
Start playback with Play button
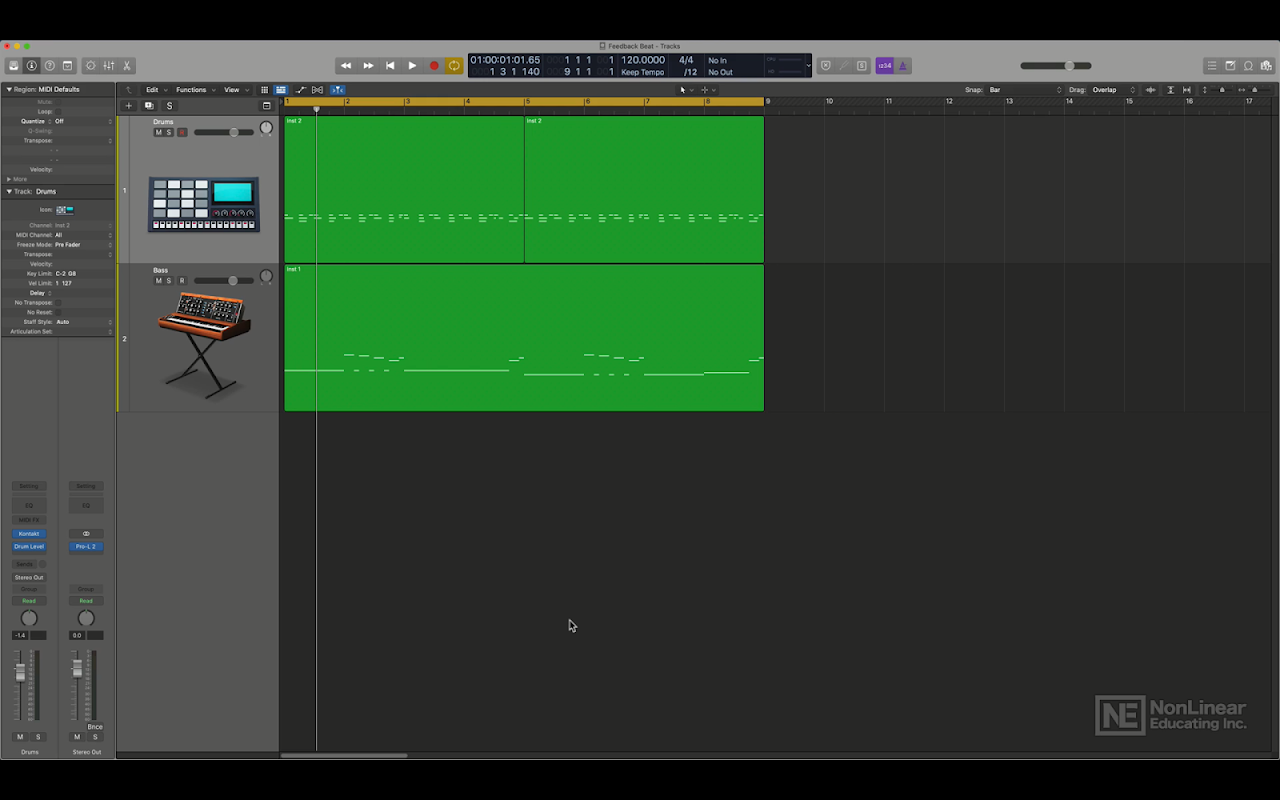(x=412, y=66)
